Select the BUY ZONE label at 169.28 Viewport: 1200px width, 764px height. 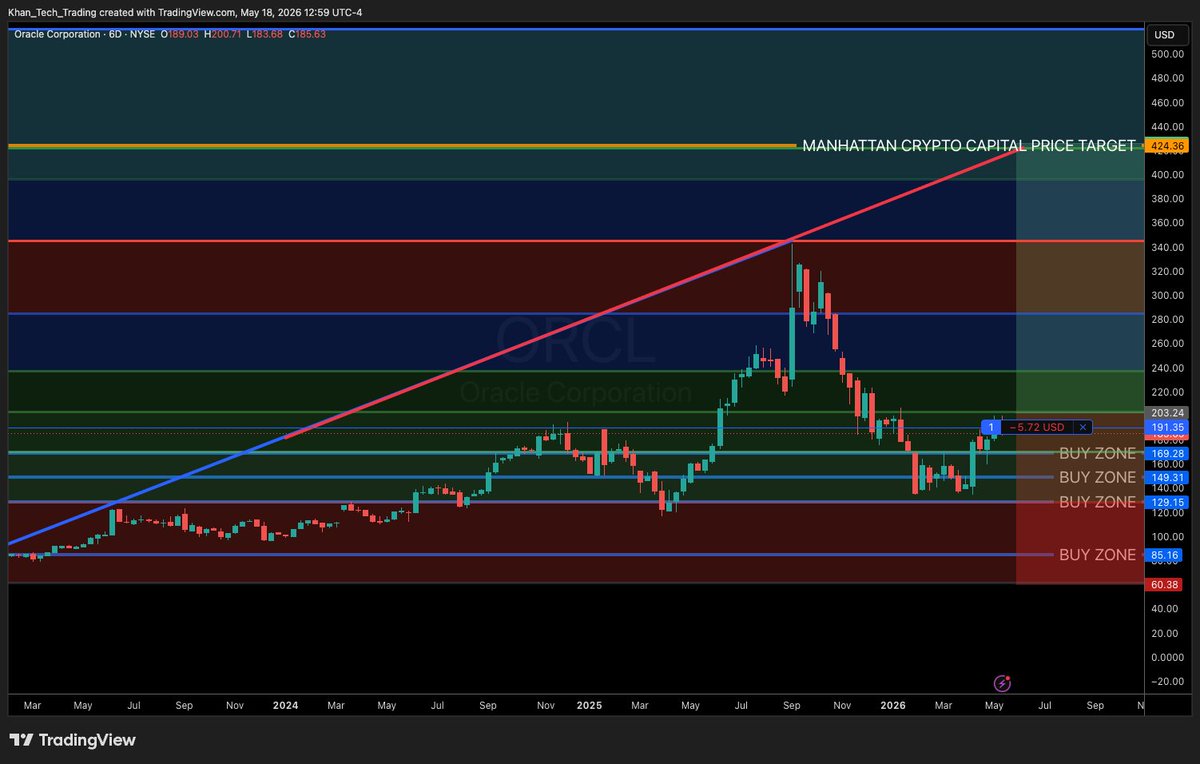point(1097,453)
